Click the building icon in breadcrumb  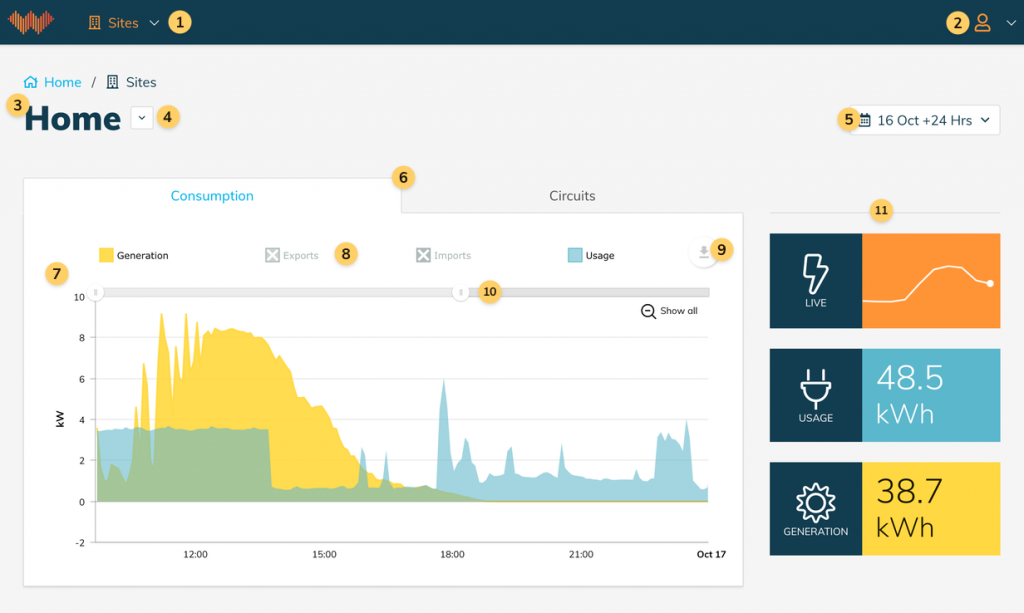coord(112,82)
